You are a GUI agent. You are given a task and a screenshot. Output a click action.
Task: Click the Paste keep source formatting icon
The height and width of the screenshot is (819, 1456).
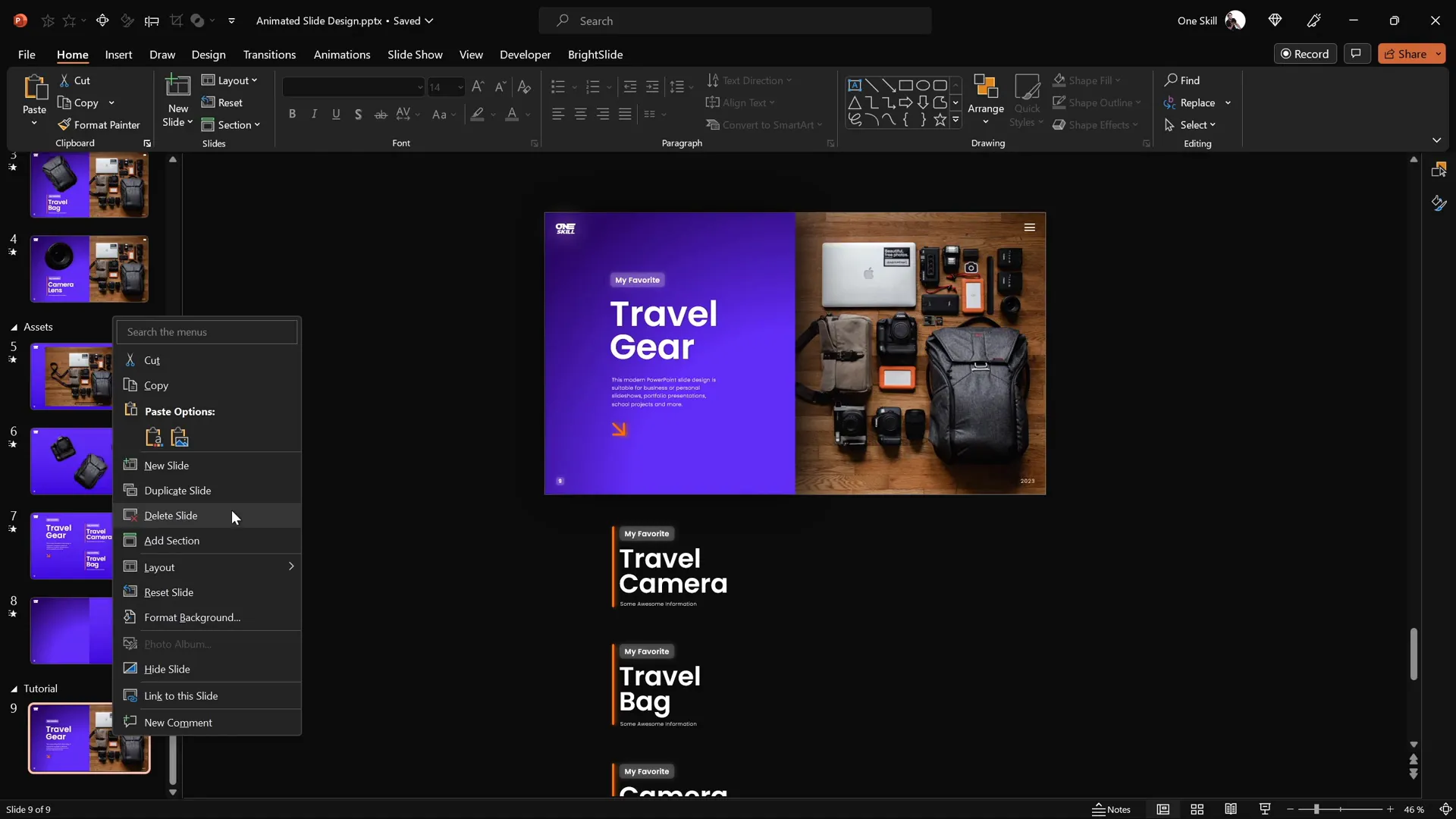point(153,438)
